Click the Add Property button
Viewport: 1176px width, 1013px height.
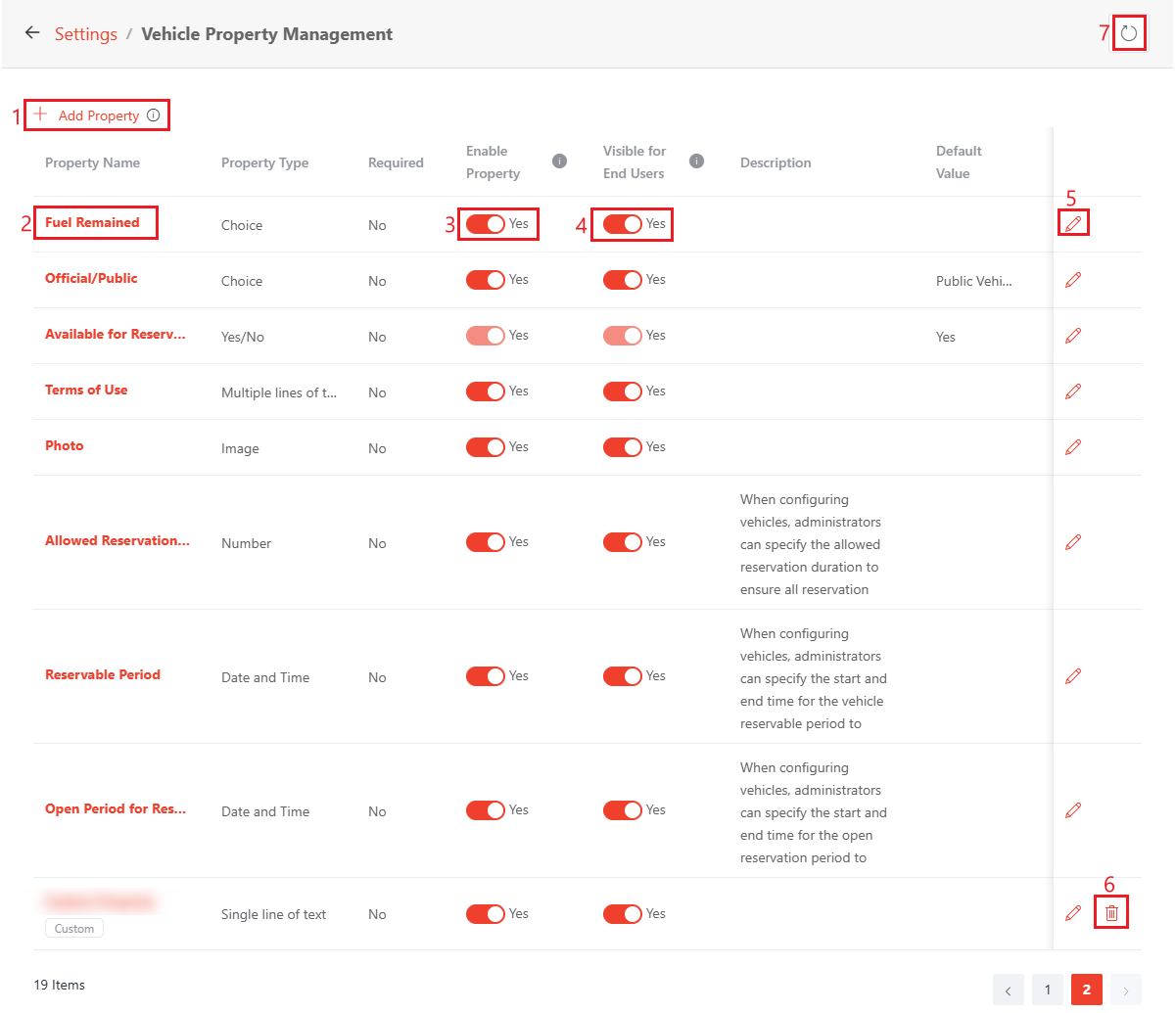[98, 115]
